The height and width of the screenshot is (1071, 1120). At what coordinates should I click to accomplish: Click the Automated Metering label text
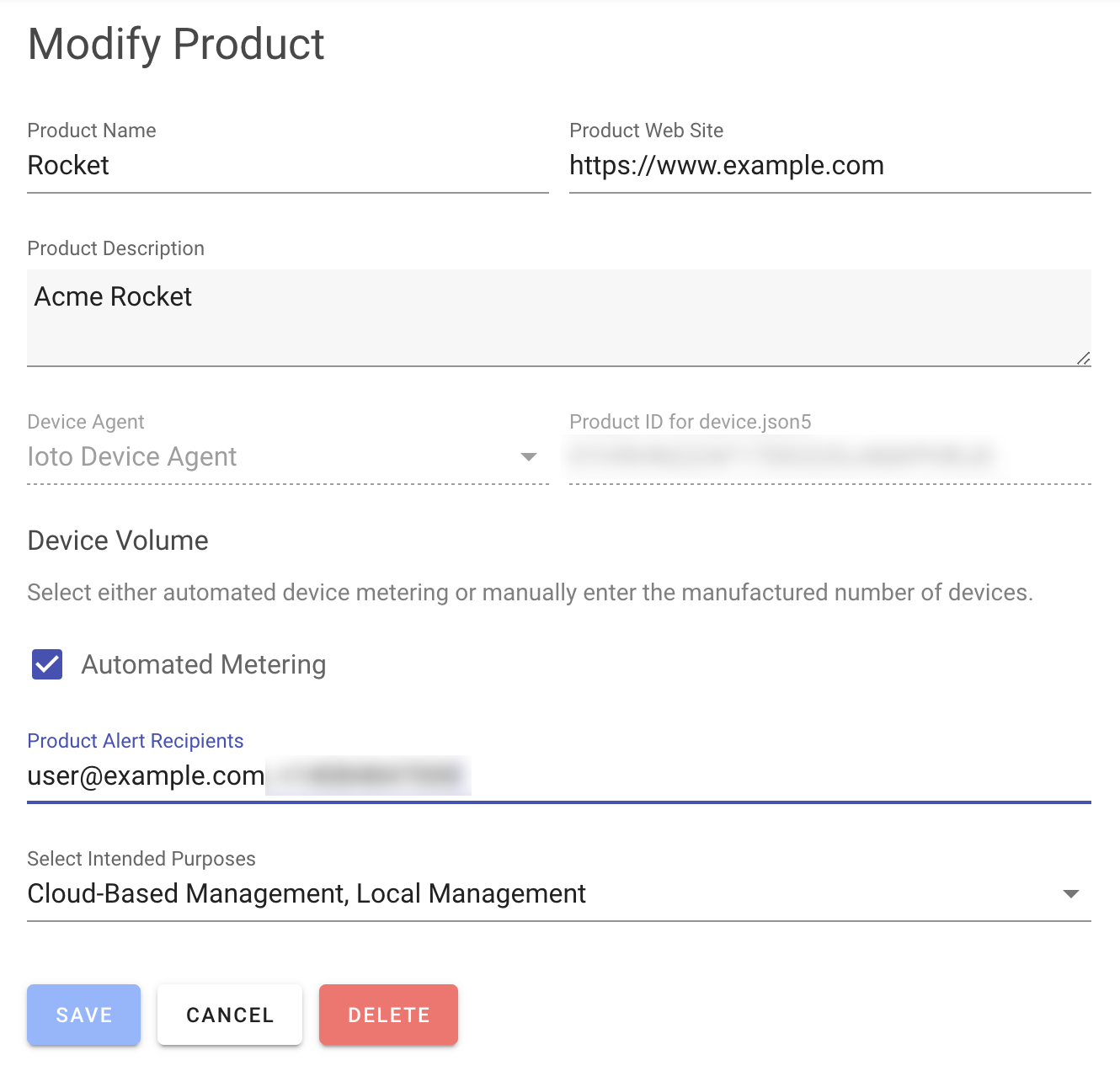click(203, 665)
